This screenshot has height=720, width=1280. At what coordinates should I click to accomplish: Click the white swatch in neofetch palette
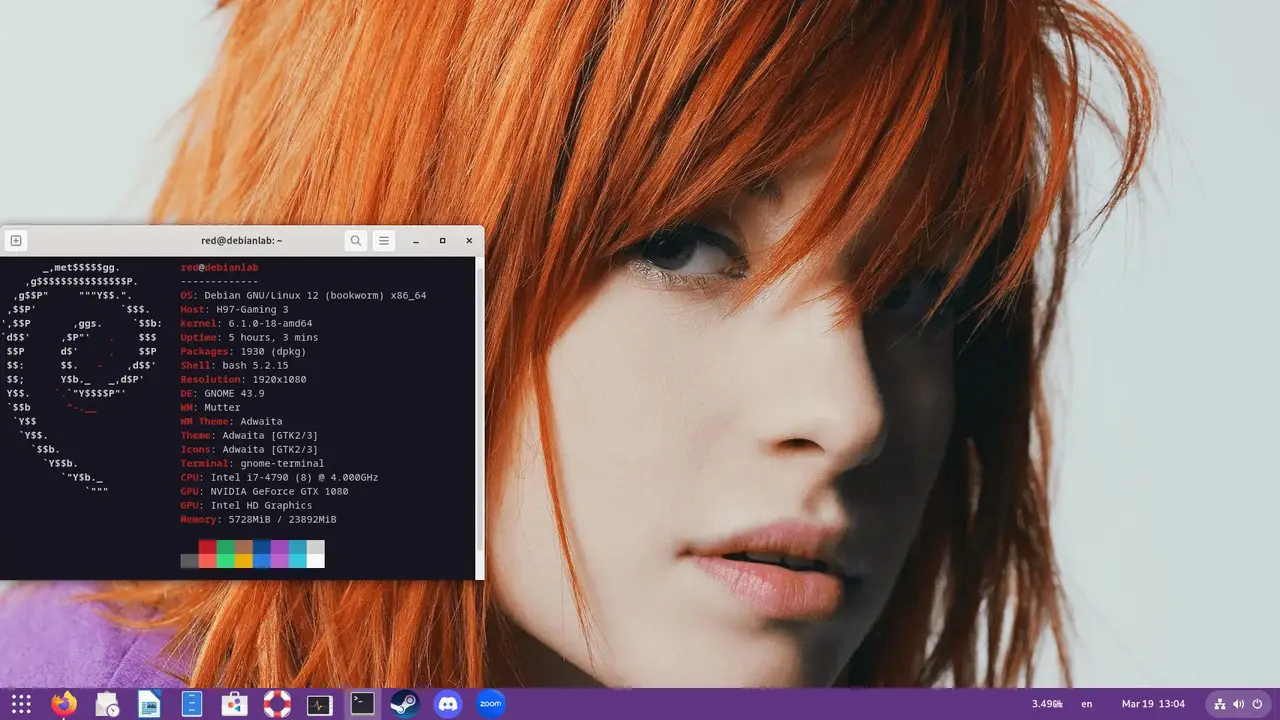(x=315, y=561)
